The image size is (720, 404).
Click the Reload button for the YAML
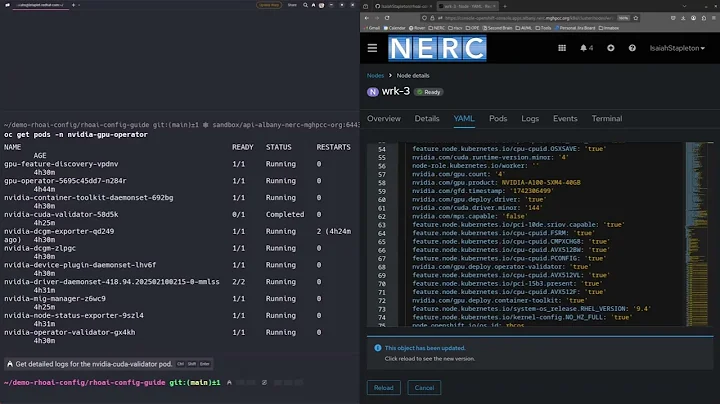tap(383, 387)
